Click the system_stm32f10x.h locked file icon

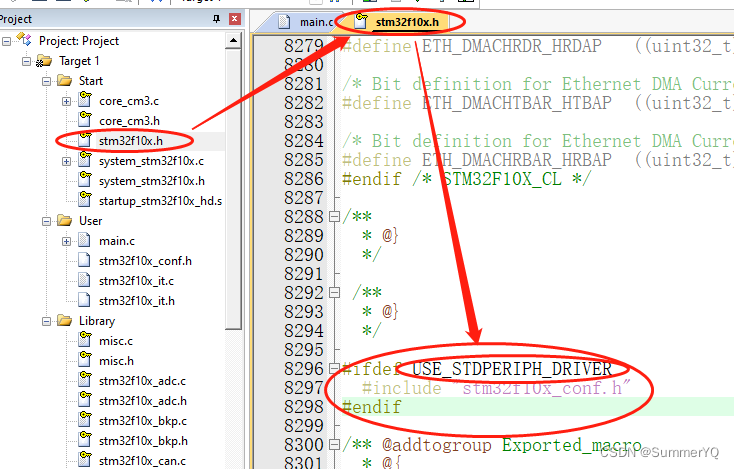(x=85, y=179)
